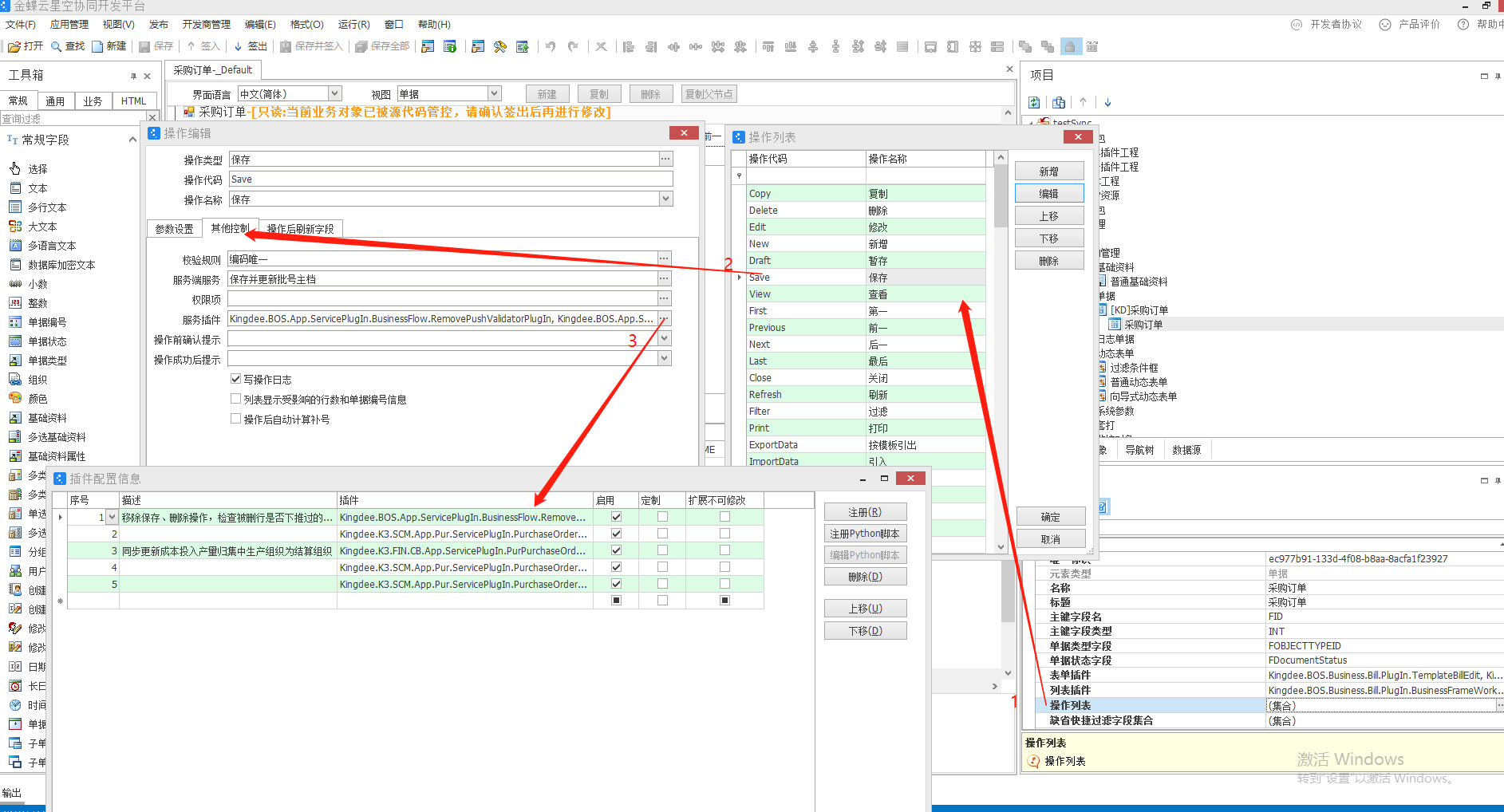Click the 确定 button in 操作列表

tap(1050, 517)
